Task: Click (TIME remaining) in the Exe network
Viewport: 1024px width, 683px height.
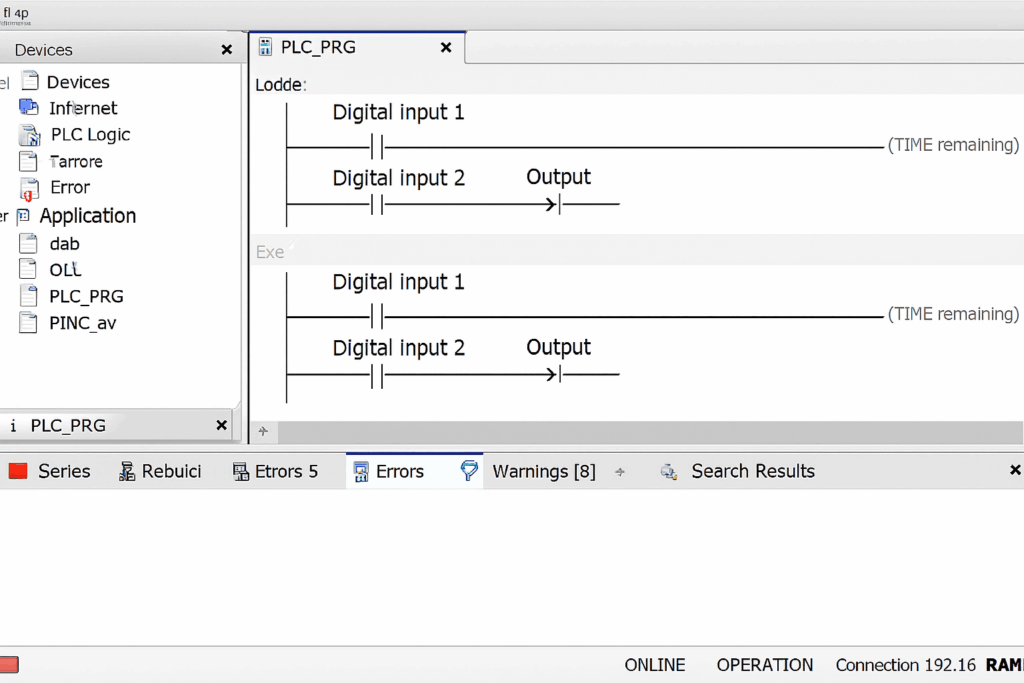Action: [953, 314]
